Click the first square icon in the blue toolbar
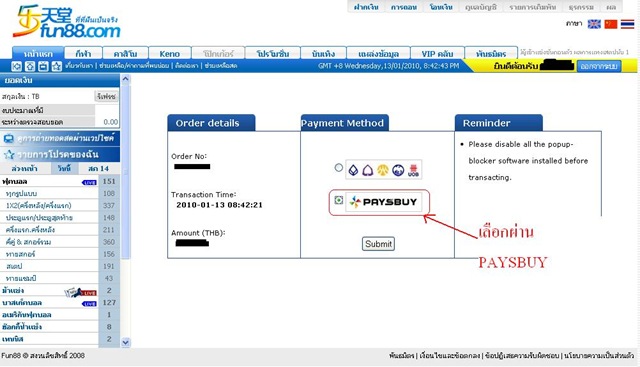The height and width of the screenshot is (367, 640). point(17,66)
